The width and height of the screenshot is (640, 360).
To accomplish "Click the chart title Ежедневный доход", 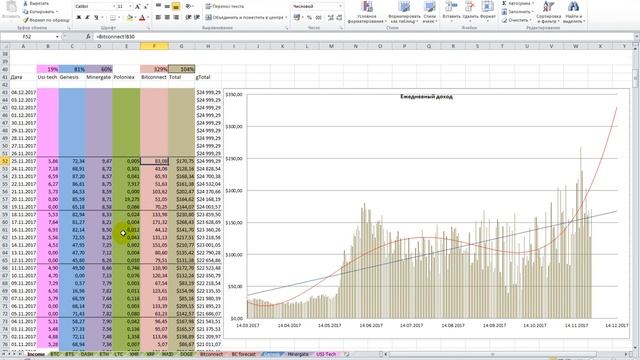I will coord(426,97).
